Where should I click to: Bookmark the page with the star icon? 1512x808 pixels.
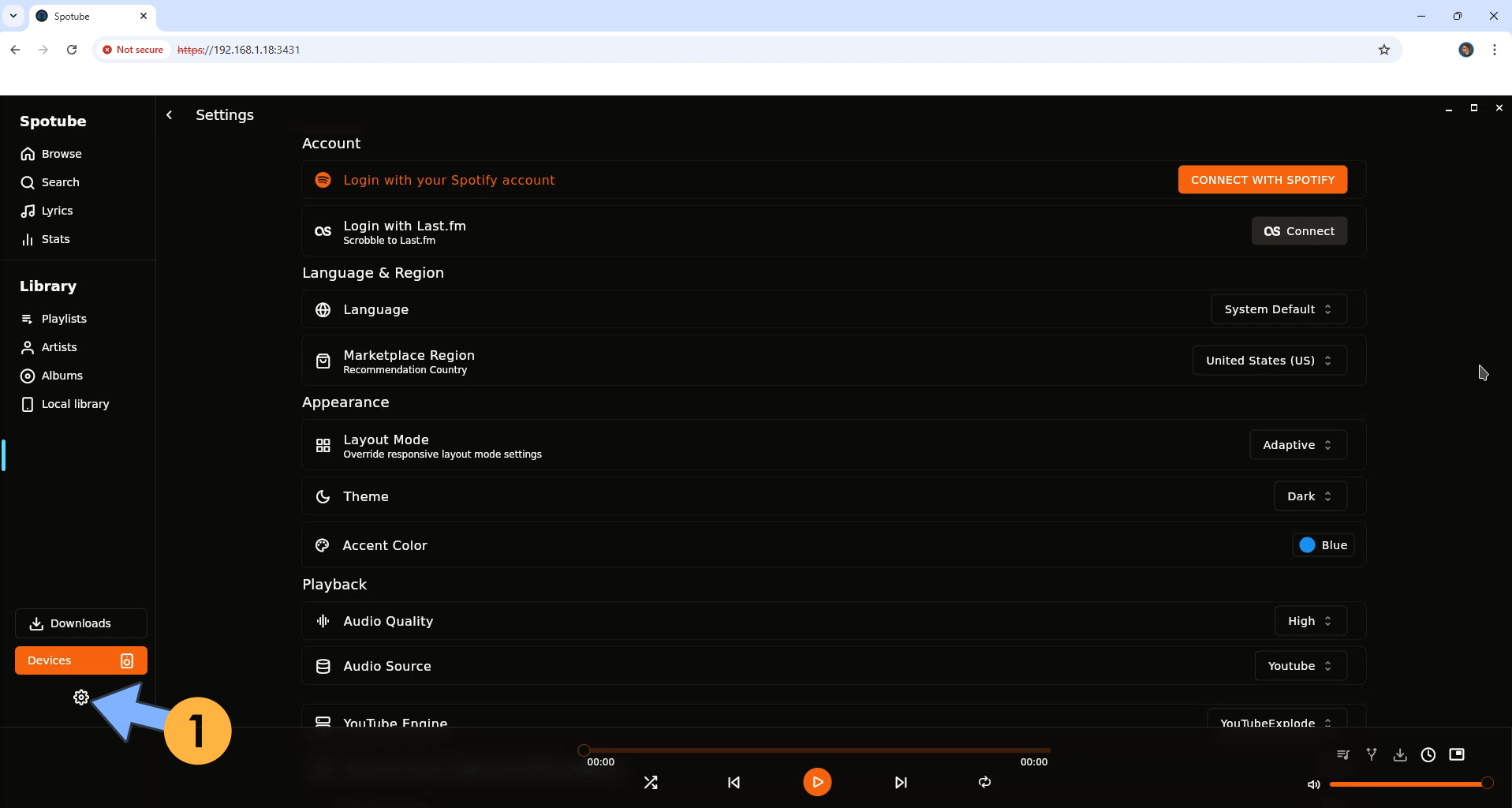(x=1383, y=50)
